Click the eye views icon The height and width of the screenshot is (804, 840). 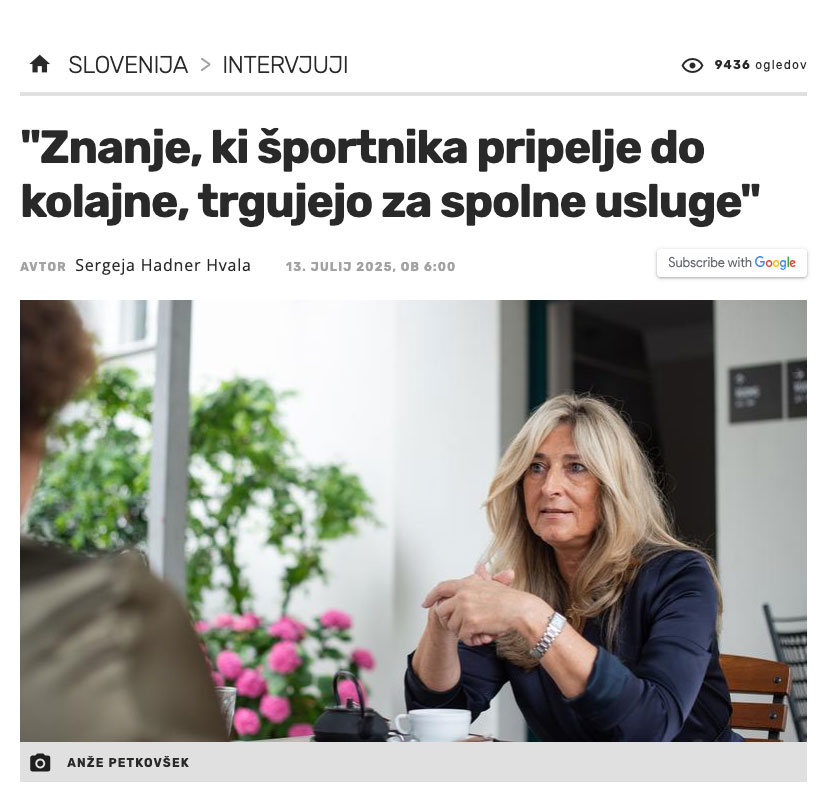(692, 65)
